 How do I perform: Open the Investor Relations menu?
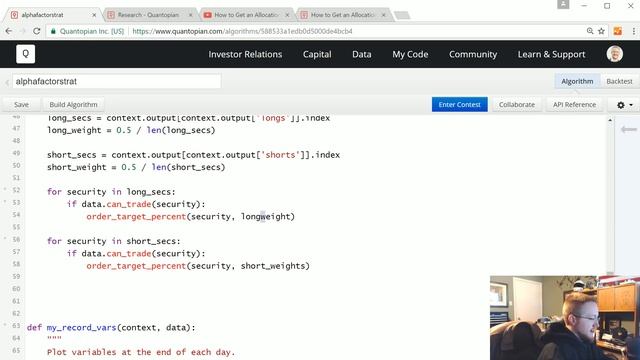tap(245, 54)
